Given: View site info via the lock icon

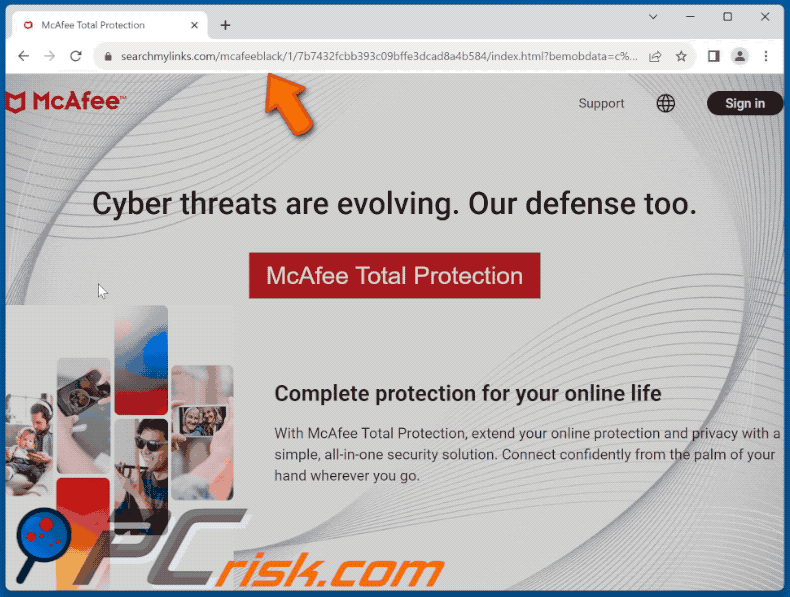Looking at the screenshot, I should tap(108, 56).
